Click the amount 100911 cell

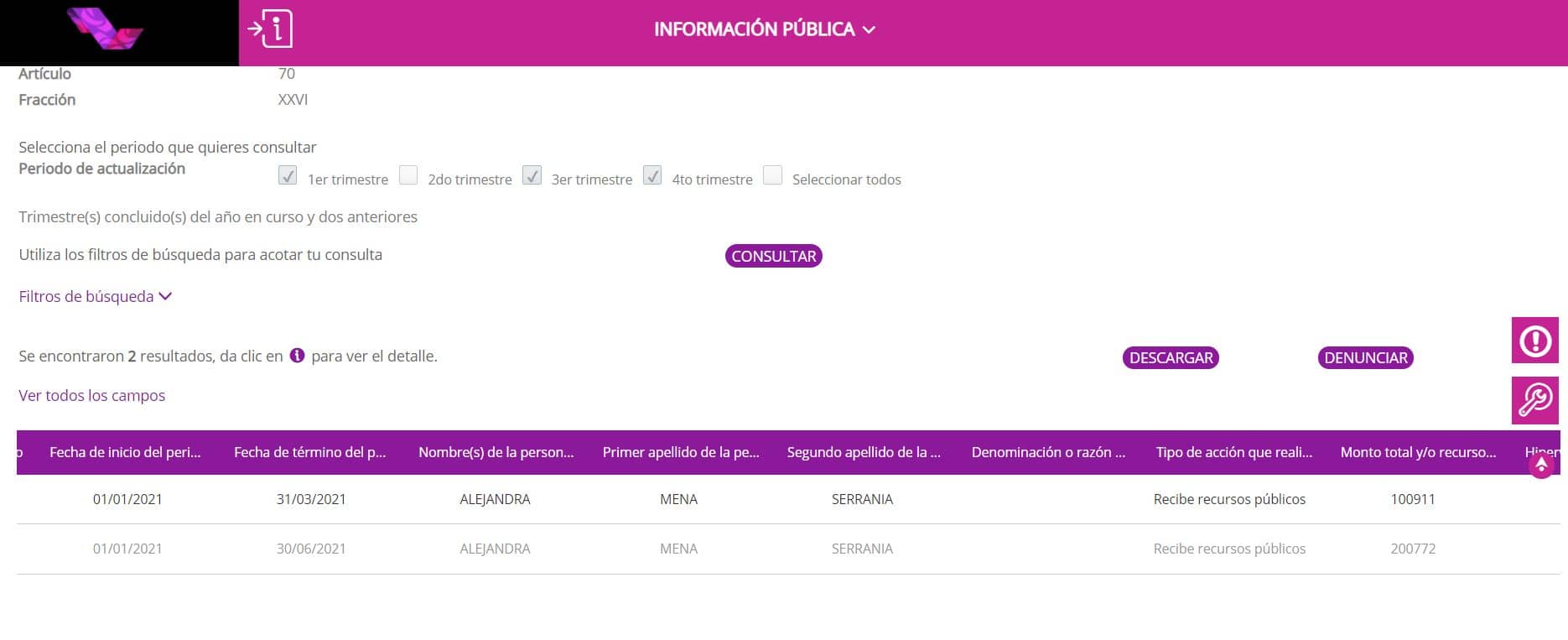tap(1413, 499)
